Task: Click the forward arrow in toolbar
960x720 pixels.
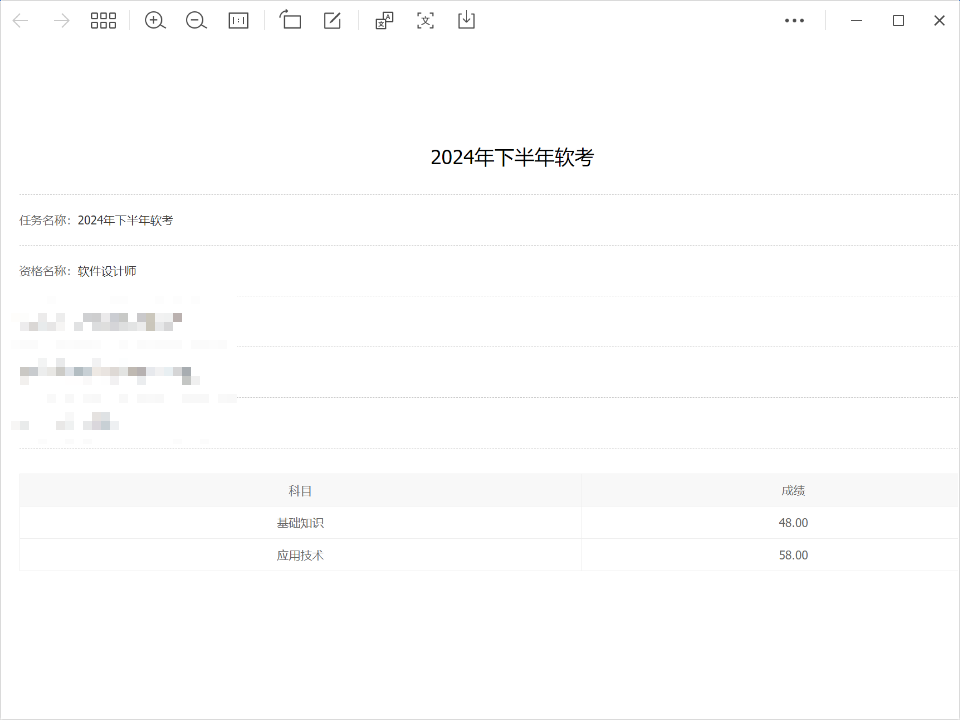Action: (x=62, y=20)
